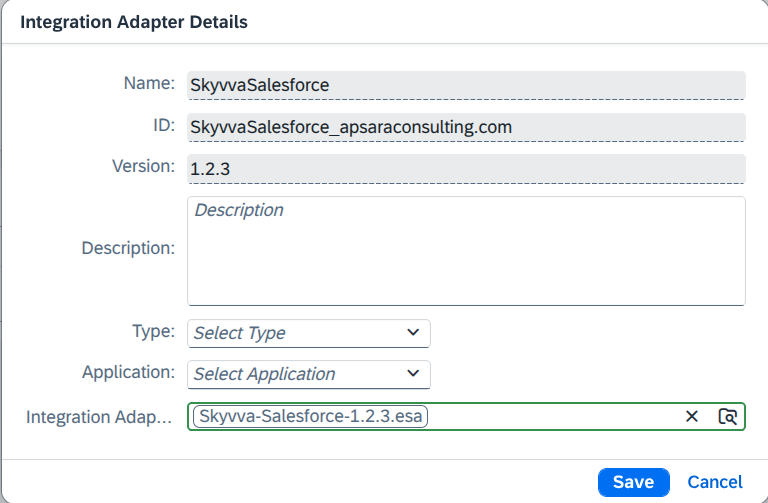The width and height of the screenshot is (768, 503).
Task: Select the Skyvva-Salesforce-1.2.3.esa file token
Action: [x=311, y=416]
